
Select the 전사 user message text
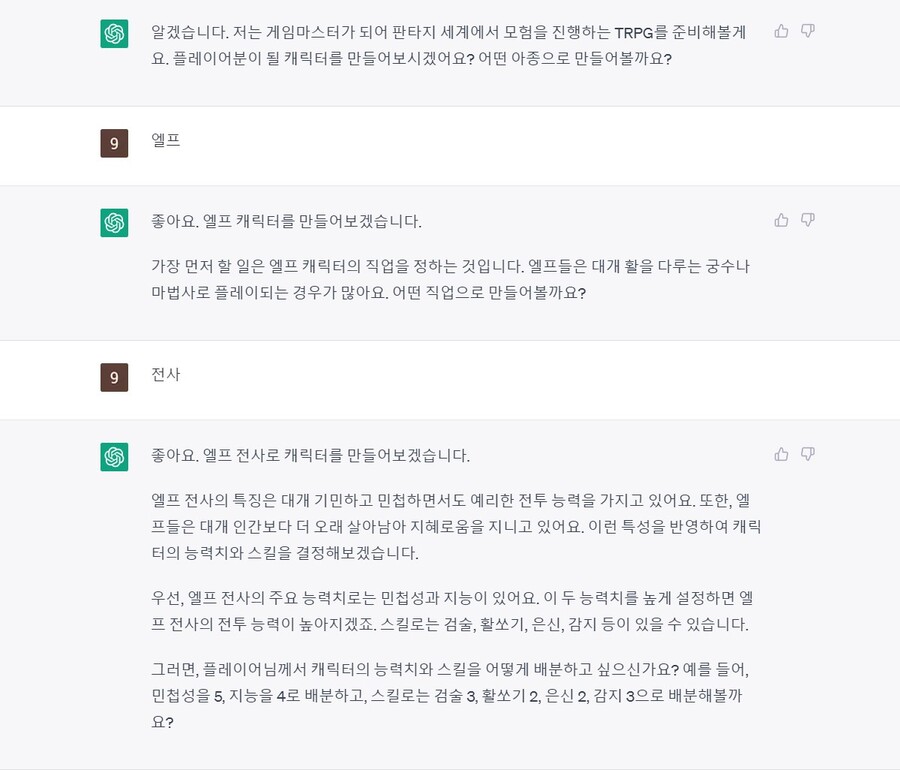pyautogui.click(x=166, y=377)
